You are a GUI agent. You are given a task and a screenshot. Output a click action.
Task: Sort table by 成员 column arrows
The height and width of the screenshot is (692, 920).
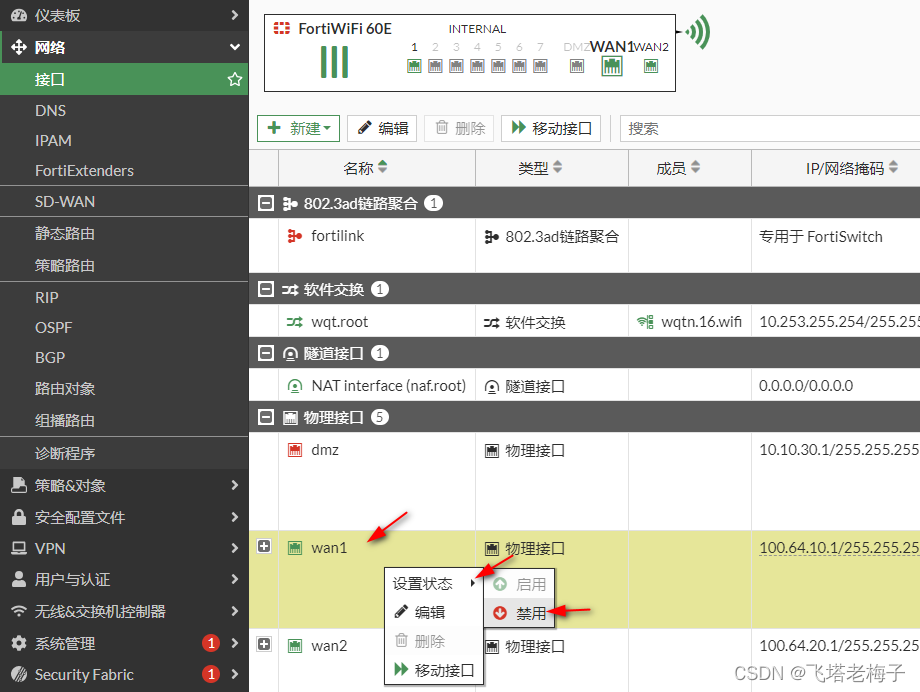[x=695, y=167]
